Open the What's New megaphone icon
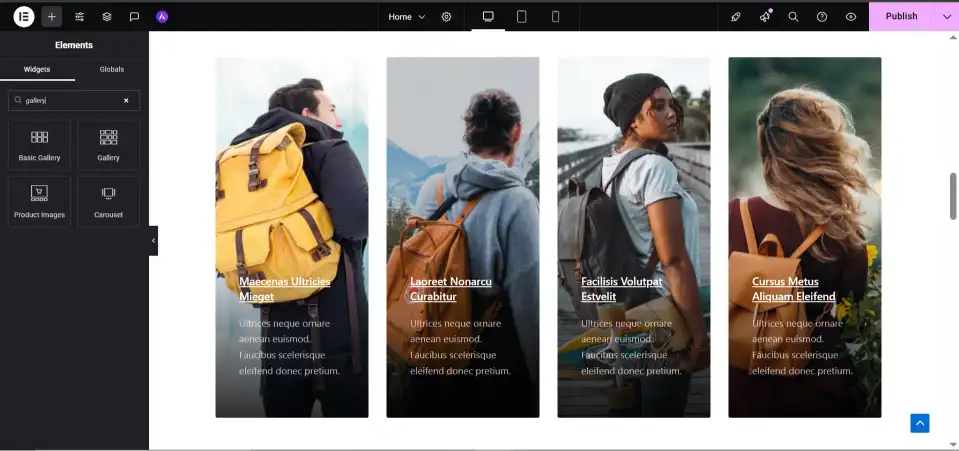The image size is (959, 451). (x=765, y=16)
